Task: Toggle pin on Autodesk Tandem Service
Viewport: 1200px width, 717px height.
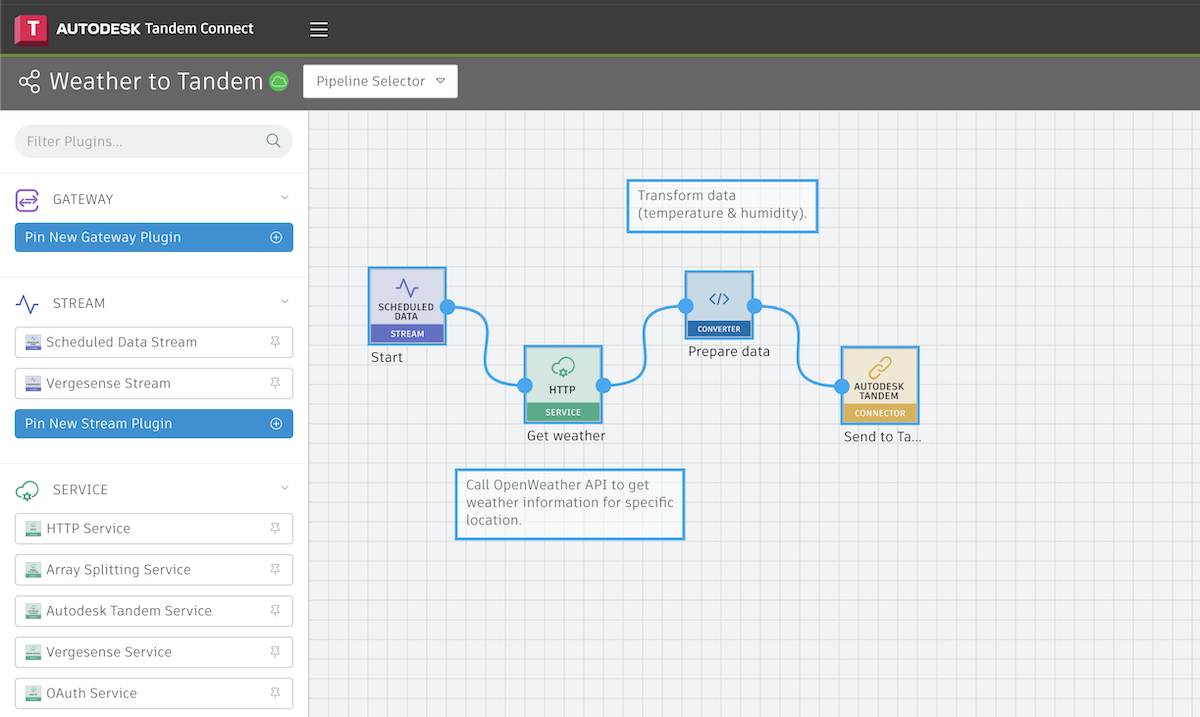Action: point(275,611)
